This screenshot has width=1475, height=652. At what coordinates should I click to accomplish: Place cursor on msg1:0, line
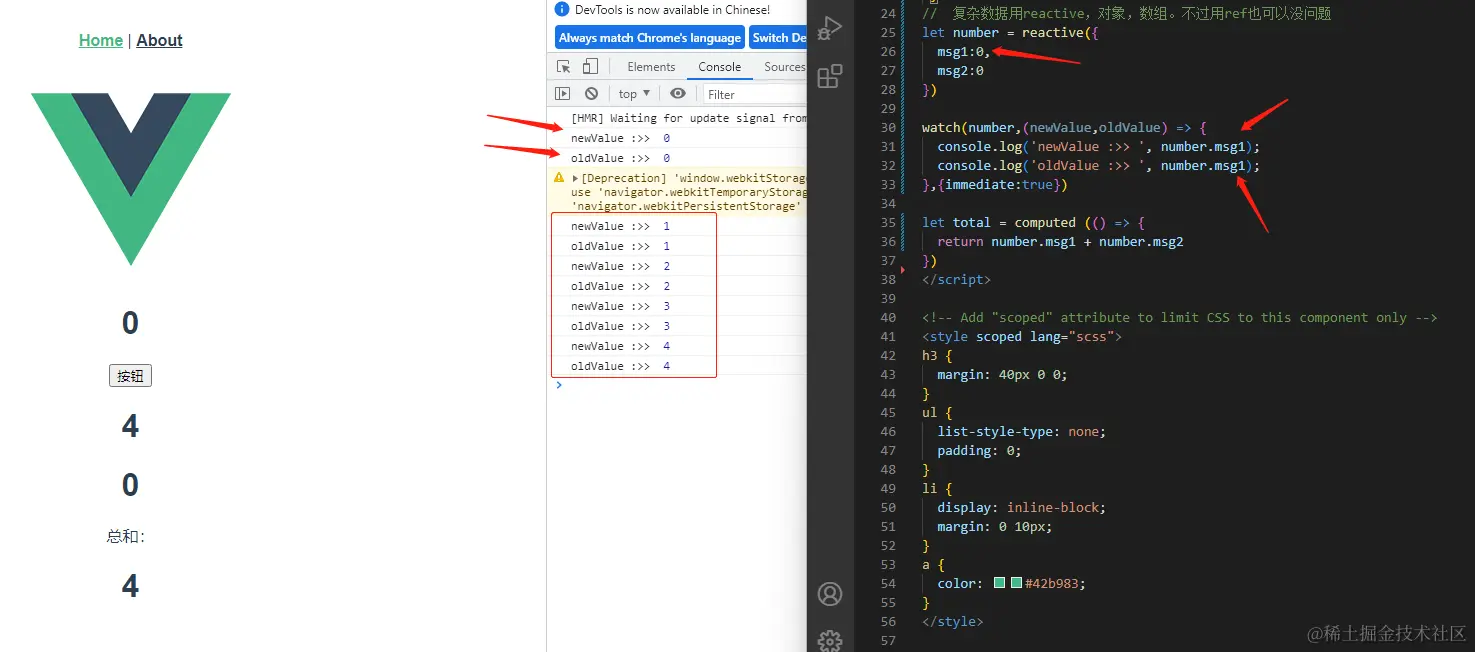pyautogui.click(x=963, y=52)
